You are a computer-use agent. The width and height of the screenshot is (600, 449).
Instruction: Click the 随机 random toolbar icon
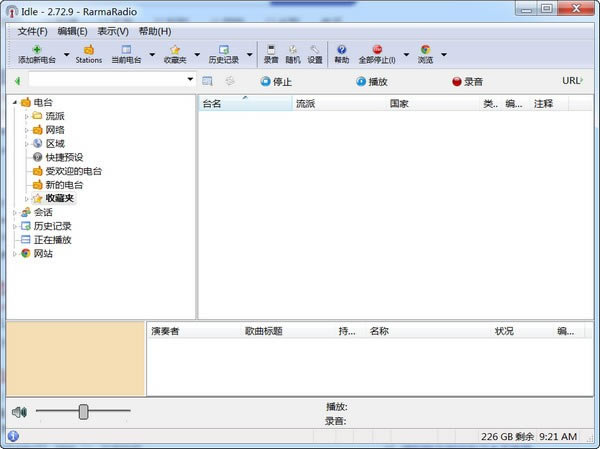pyautogui.click(x=293, y=50)
